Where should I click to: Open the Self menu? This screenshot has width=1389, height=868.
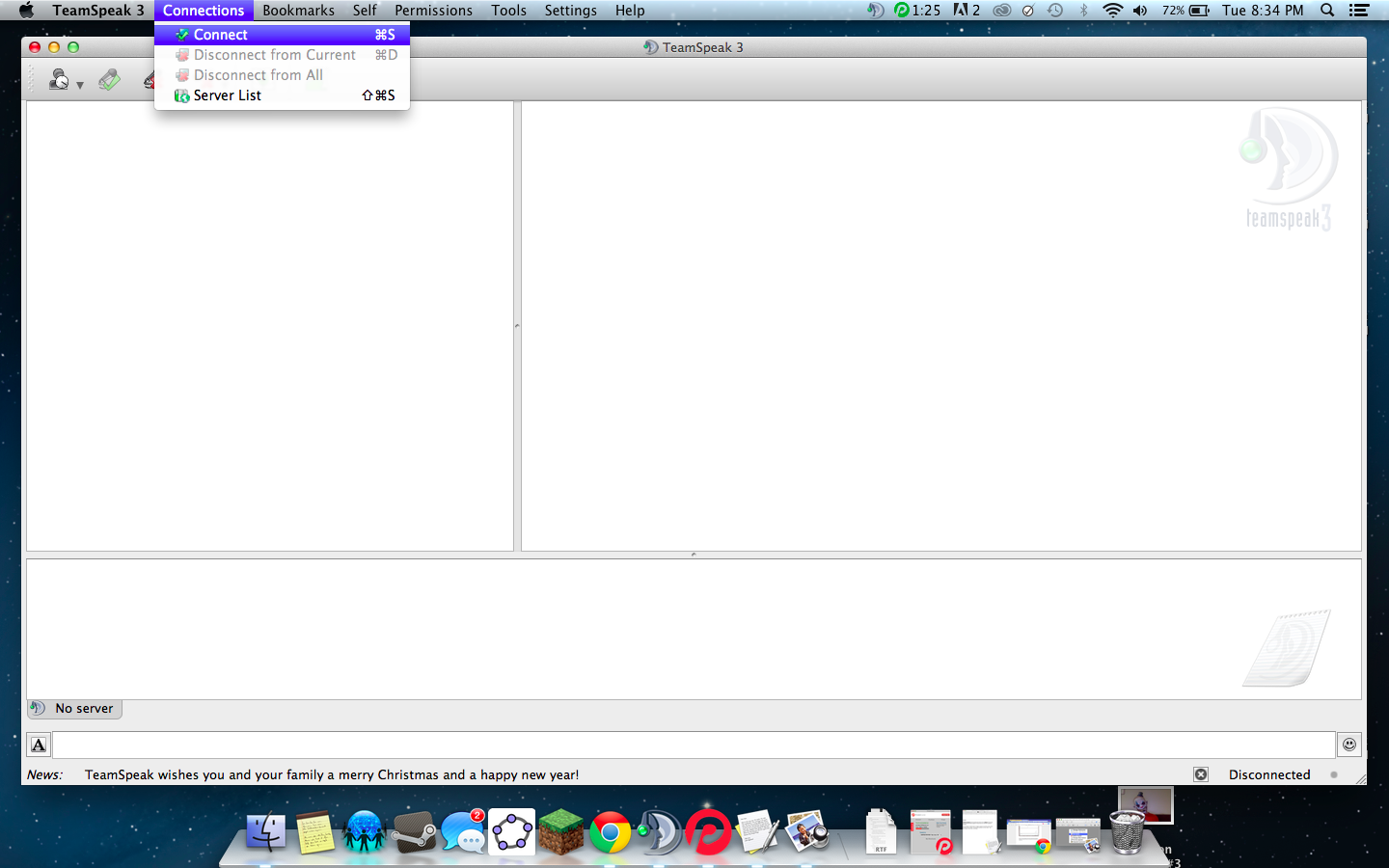[365, 11]
